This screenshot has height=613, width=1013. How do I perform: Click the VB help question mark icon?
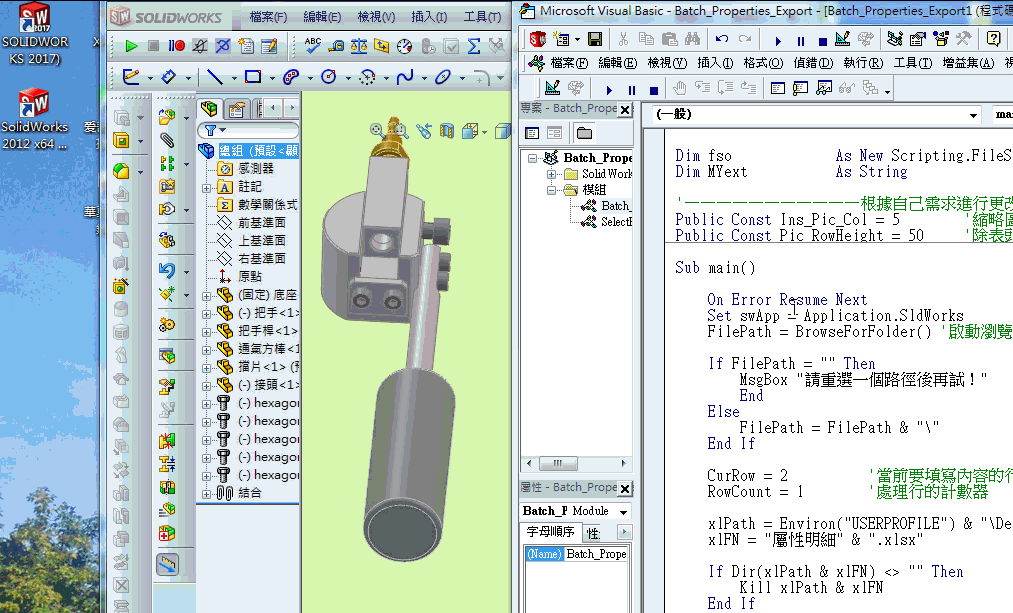(x=994, y=39)
